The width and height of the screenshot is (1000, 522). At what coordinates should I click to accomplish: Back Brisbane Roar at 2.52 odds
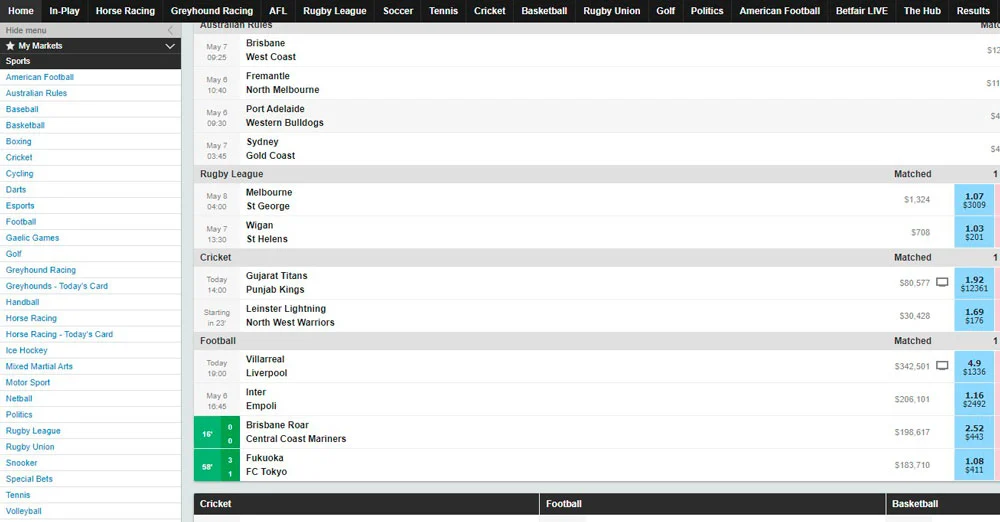click(x=974, y=432)
